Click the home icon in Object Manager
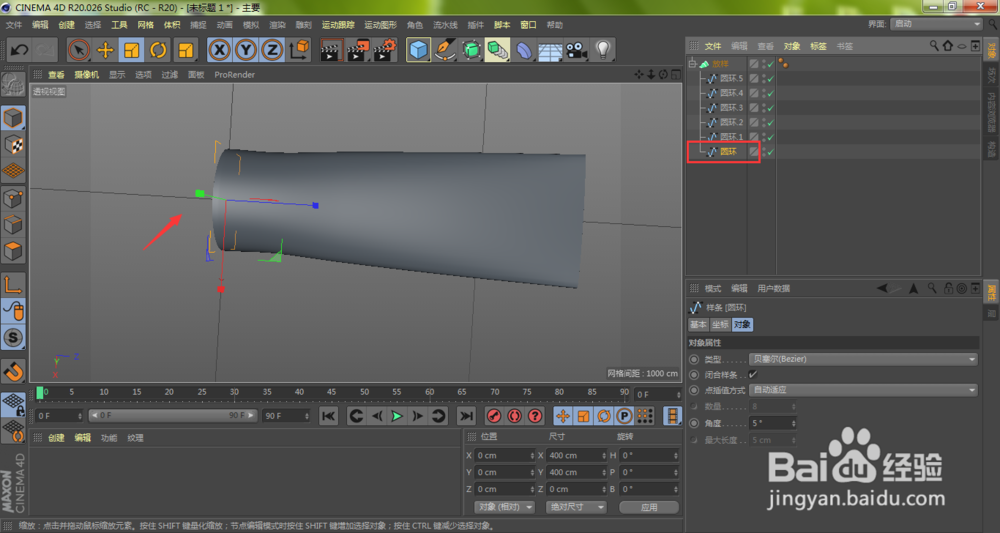Viewport: 1000px width, 533px height. (948, 46)
